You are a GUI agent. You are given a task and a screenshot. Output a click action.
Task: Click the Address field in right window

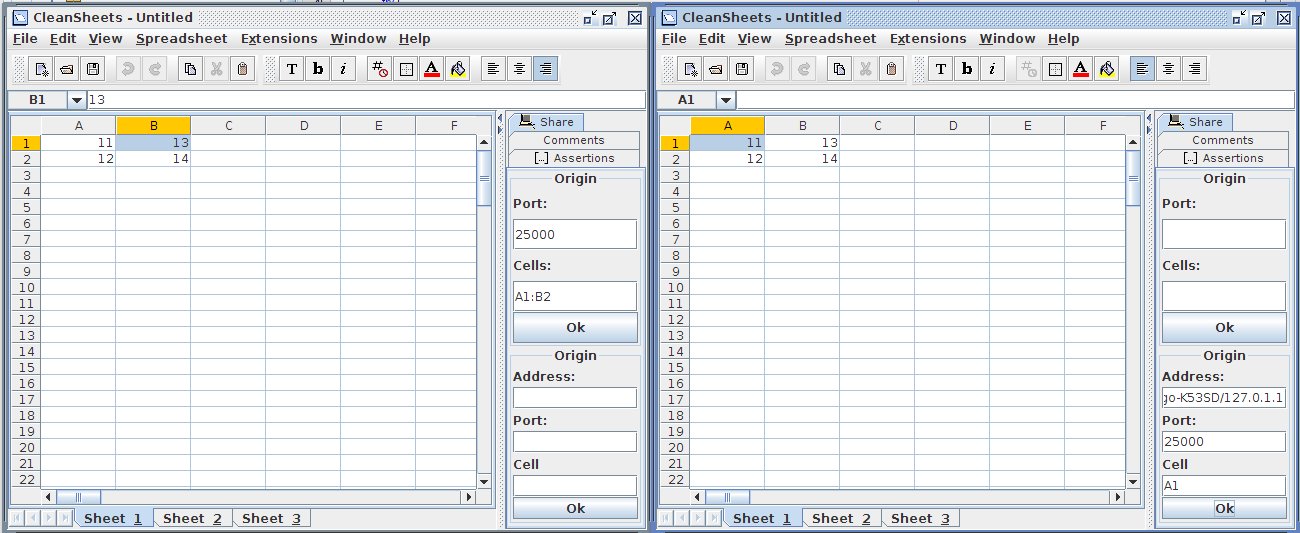[x=1224, y=398]
